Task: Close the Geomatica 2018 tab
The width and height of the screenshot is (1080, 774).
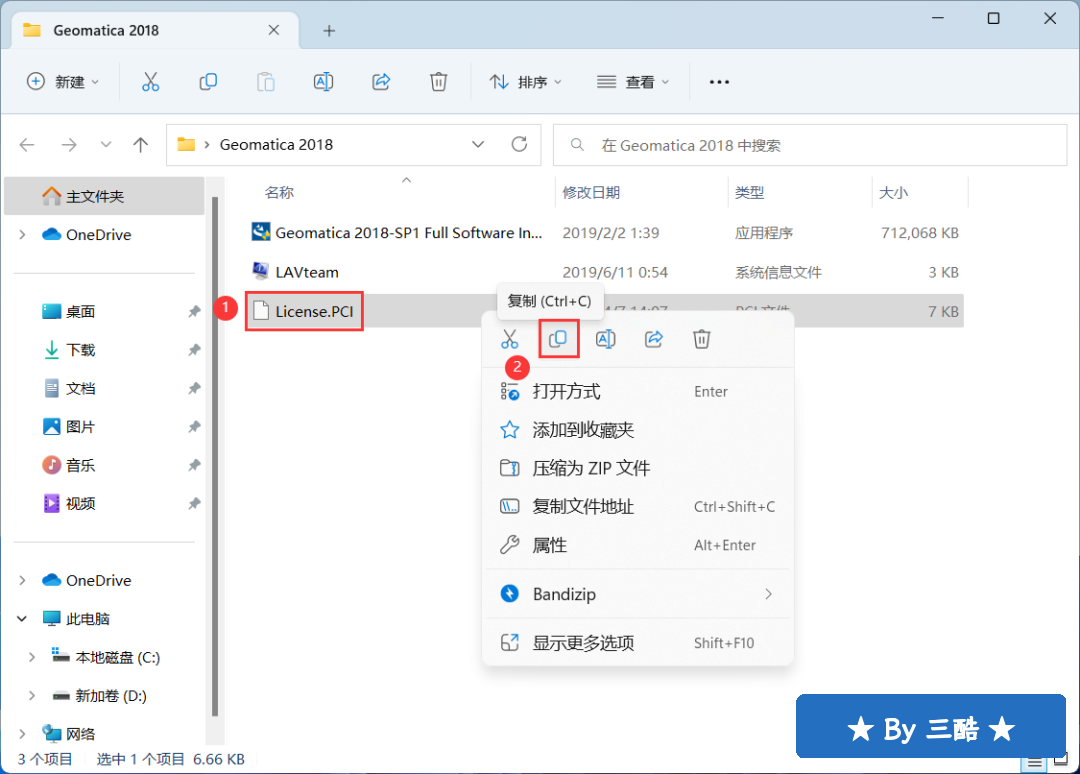Action: (273, 30)
